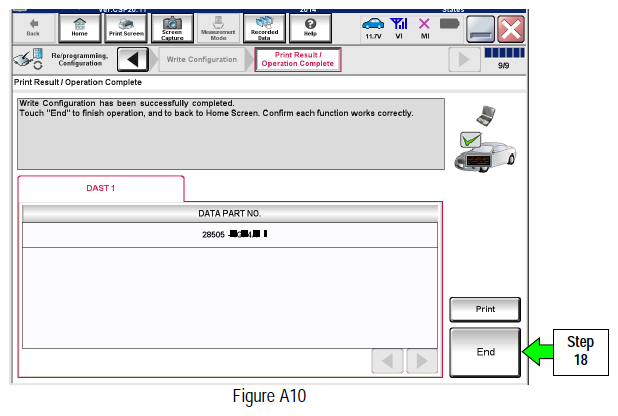Click the greyed next step arrow

click(x=464, y=60)
